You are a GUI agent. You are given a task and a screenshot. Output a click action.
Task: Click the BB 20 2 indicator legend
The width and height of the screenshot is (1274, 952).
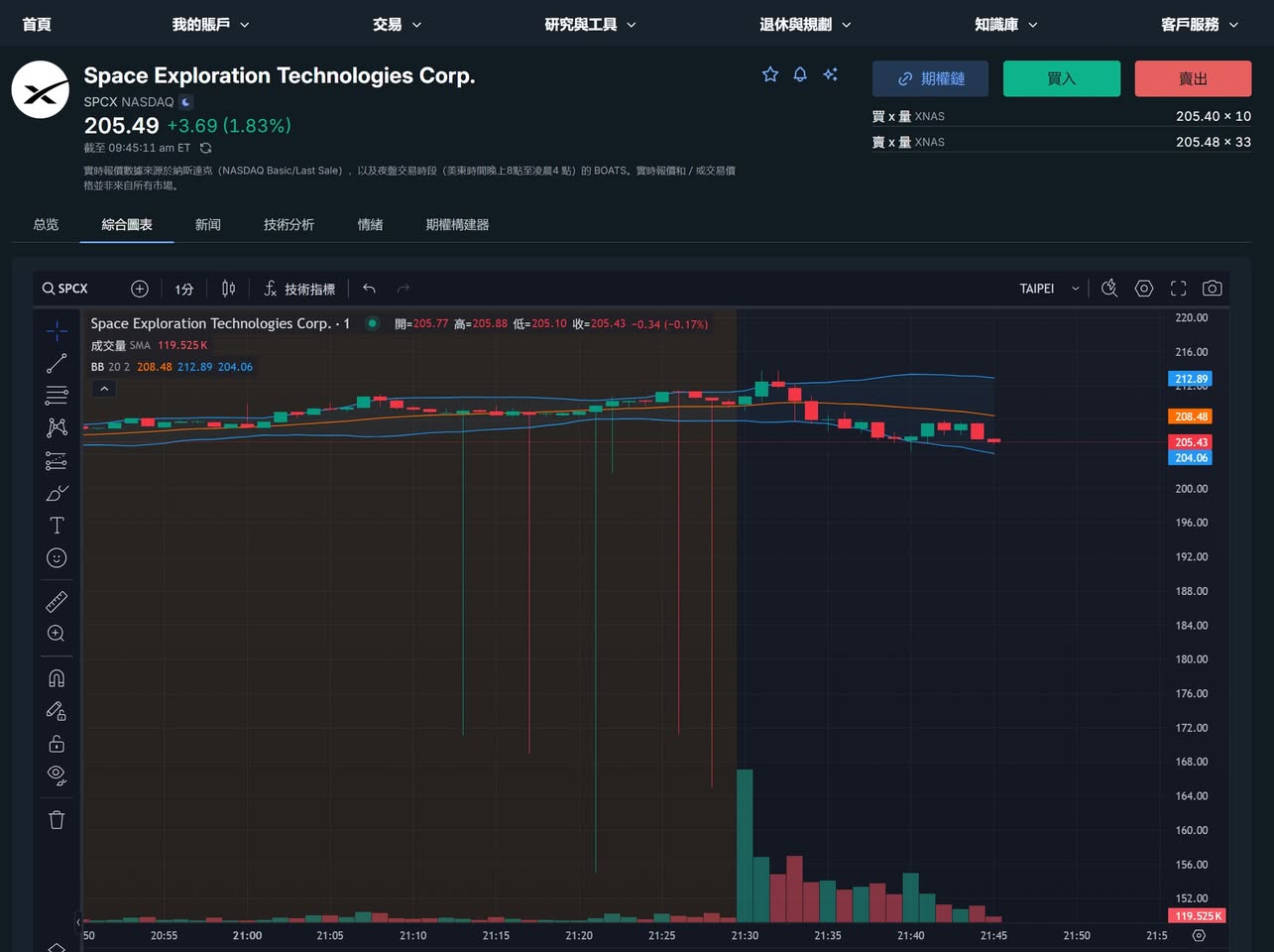pos(172,367)
